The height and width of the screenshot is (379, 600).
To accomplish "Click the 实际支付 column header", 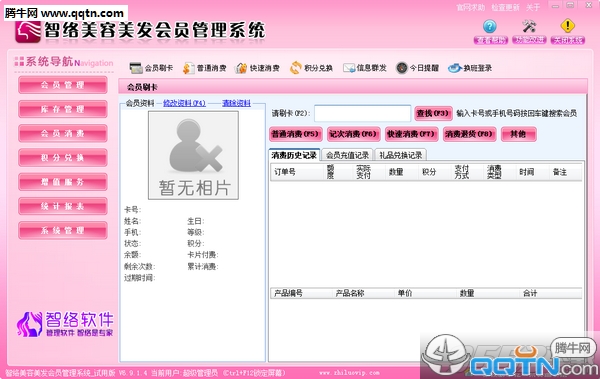I will click(364, 172).
